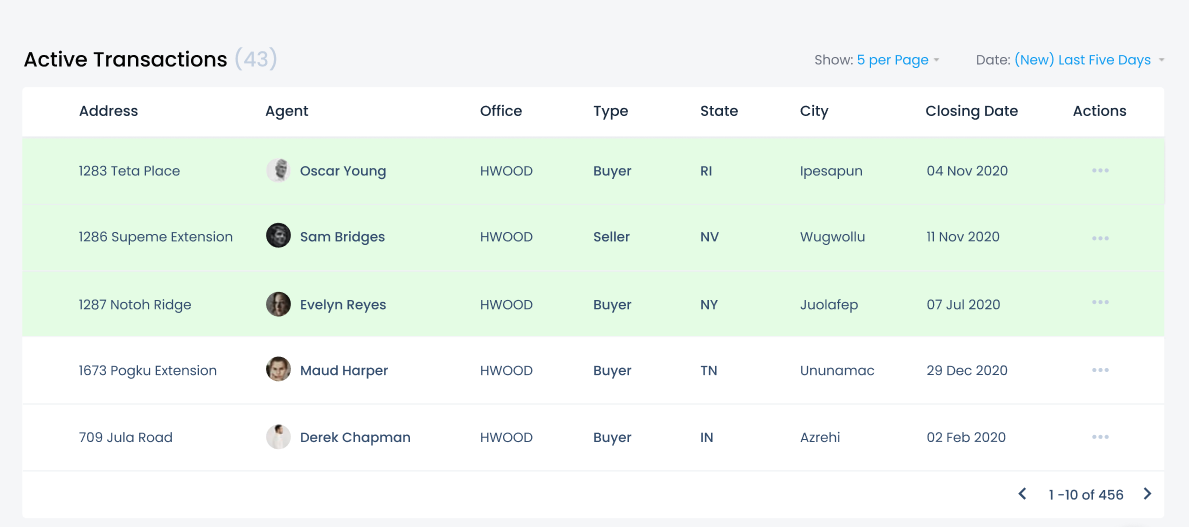Click the State column header
This screenshot has height=527, width=1189.
click(x=719, y=111)
